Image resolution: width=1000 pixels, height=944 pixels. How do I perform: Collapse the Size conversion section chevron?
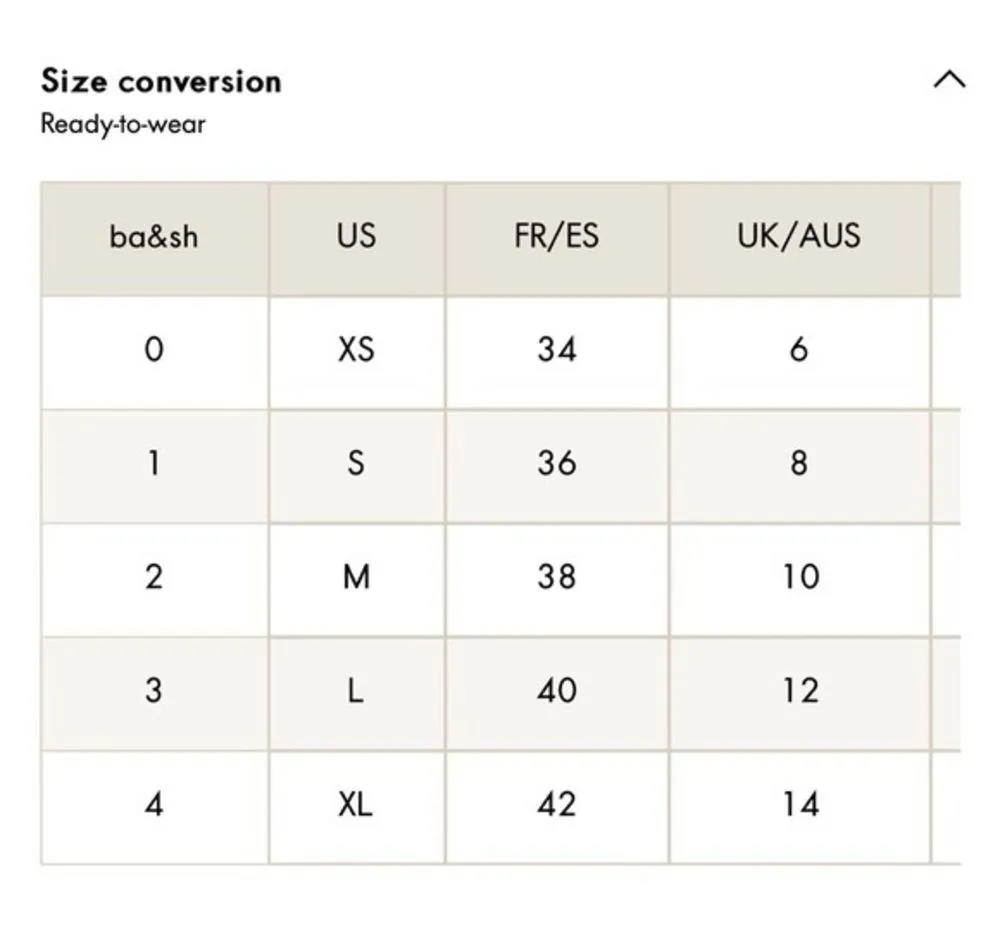(949, 80)
